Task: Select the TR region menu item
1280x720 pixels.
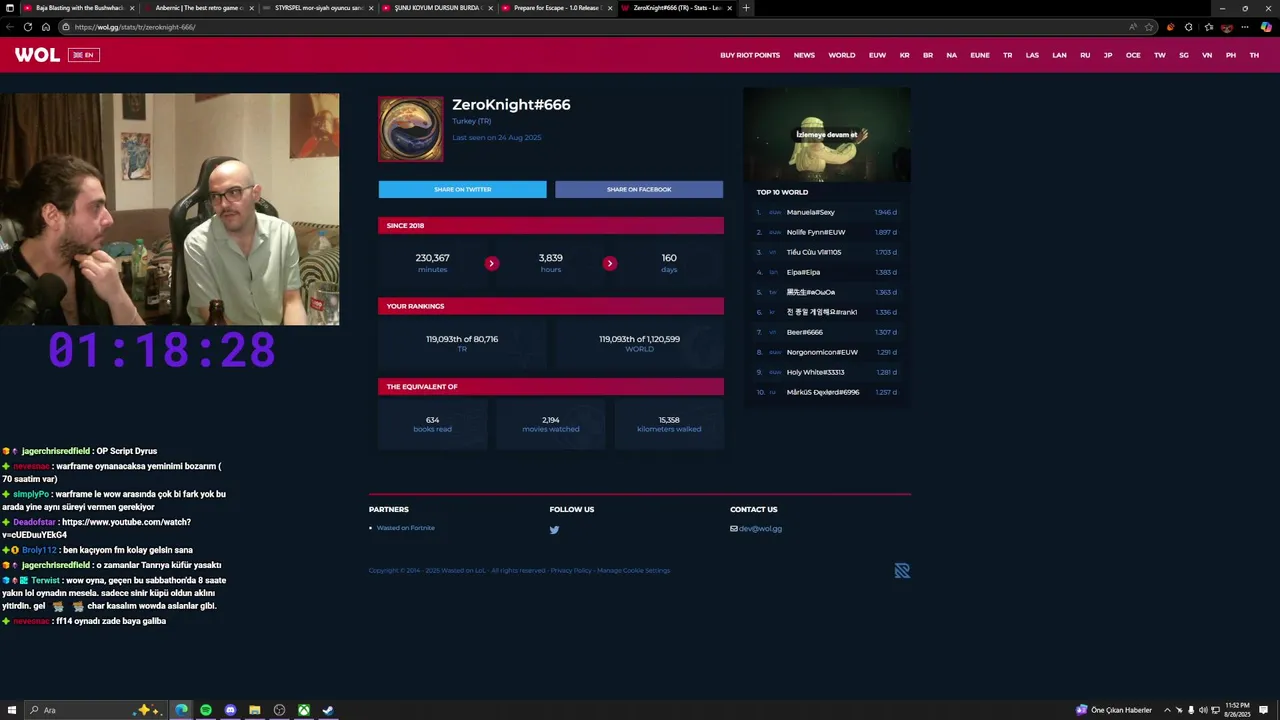Action: click(x=1008, y=55)
